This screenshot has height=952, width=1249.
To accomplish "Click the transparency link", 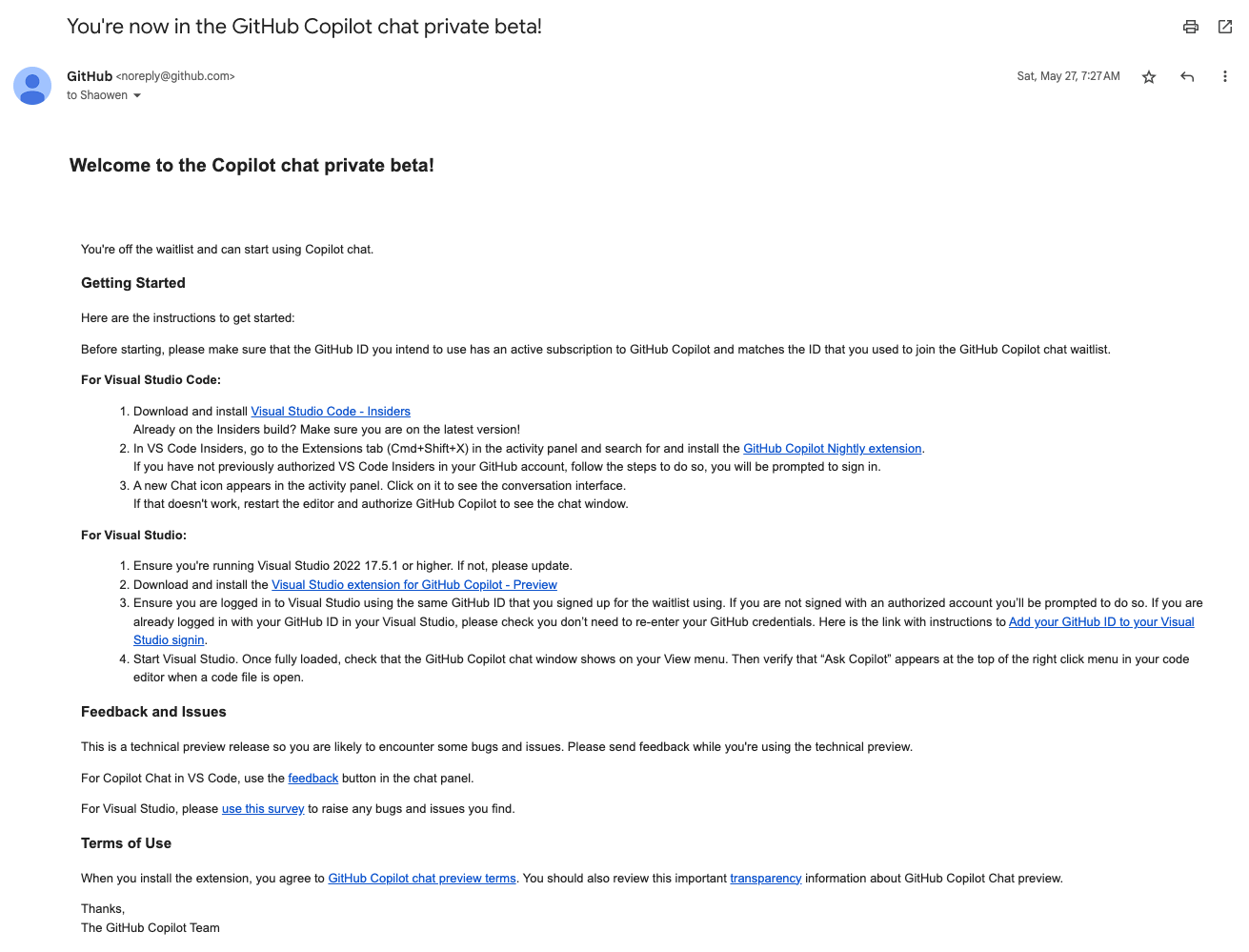I will tap(766, 879).
